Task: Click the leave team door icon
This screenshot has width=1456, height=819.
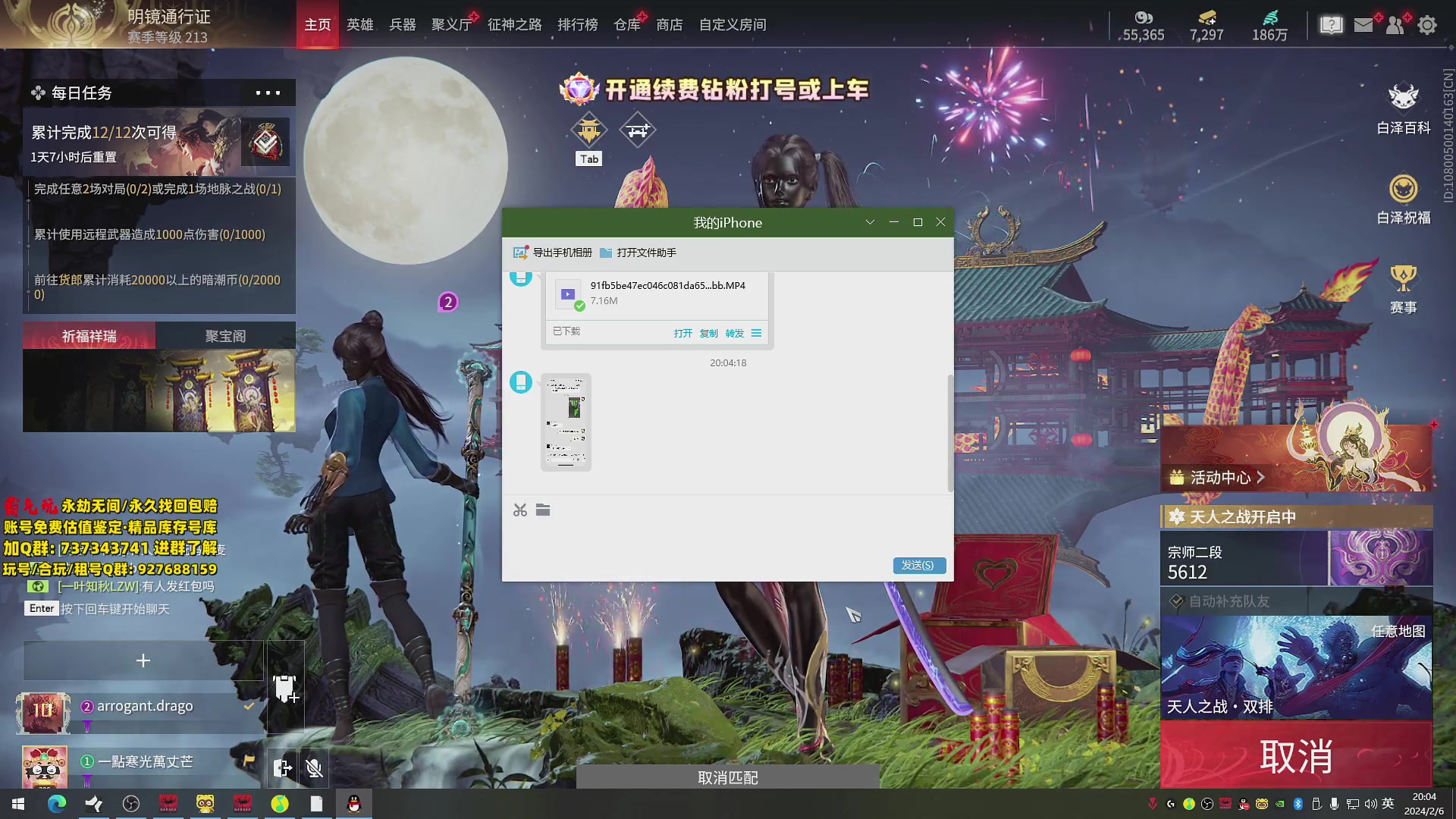Action: click(282, 768)
